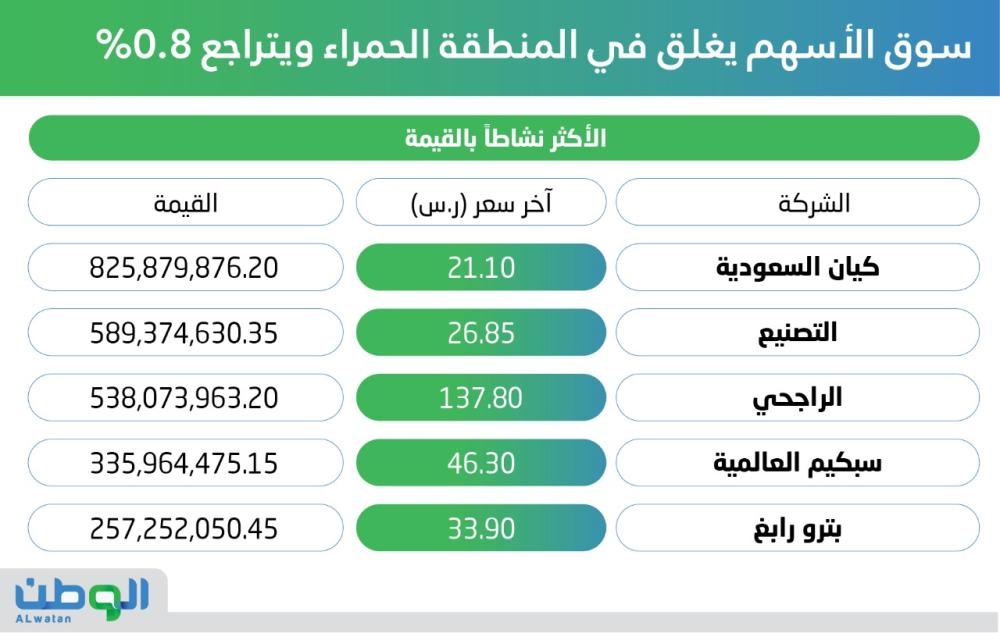The width and height of the screenshot is (1000, 633).
Task: Click the 21.10 price pill
Action: (x=481, y=267)
